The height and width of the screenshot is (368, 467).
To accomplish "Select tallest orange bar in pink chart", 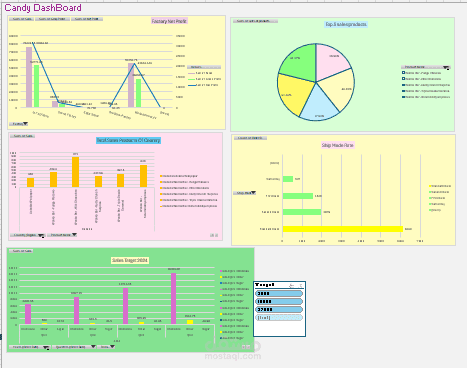I will 76,172.
